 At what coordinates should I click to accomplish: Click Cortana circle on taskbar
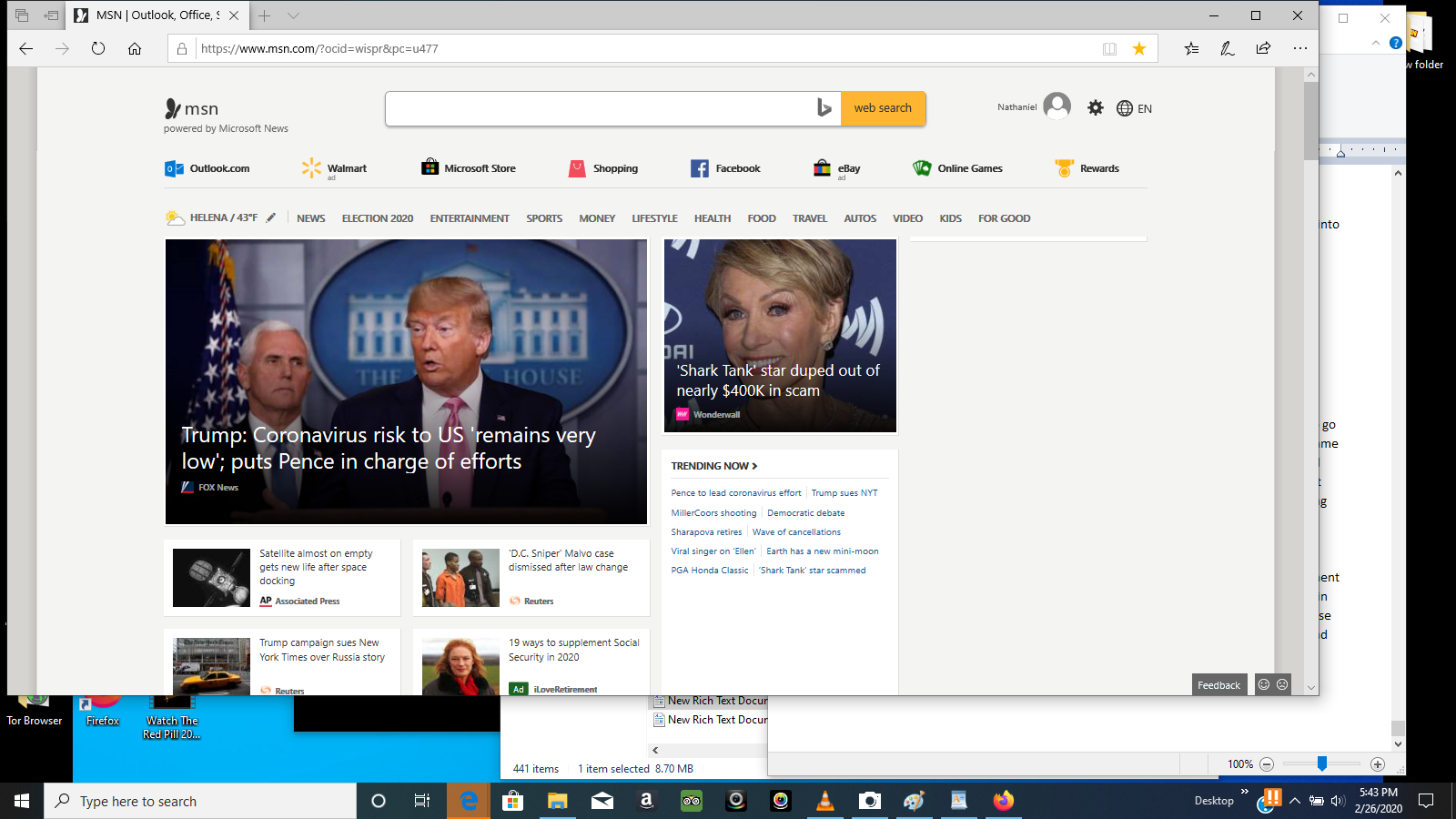coord(379,801)
